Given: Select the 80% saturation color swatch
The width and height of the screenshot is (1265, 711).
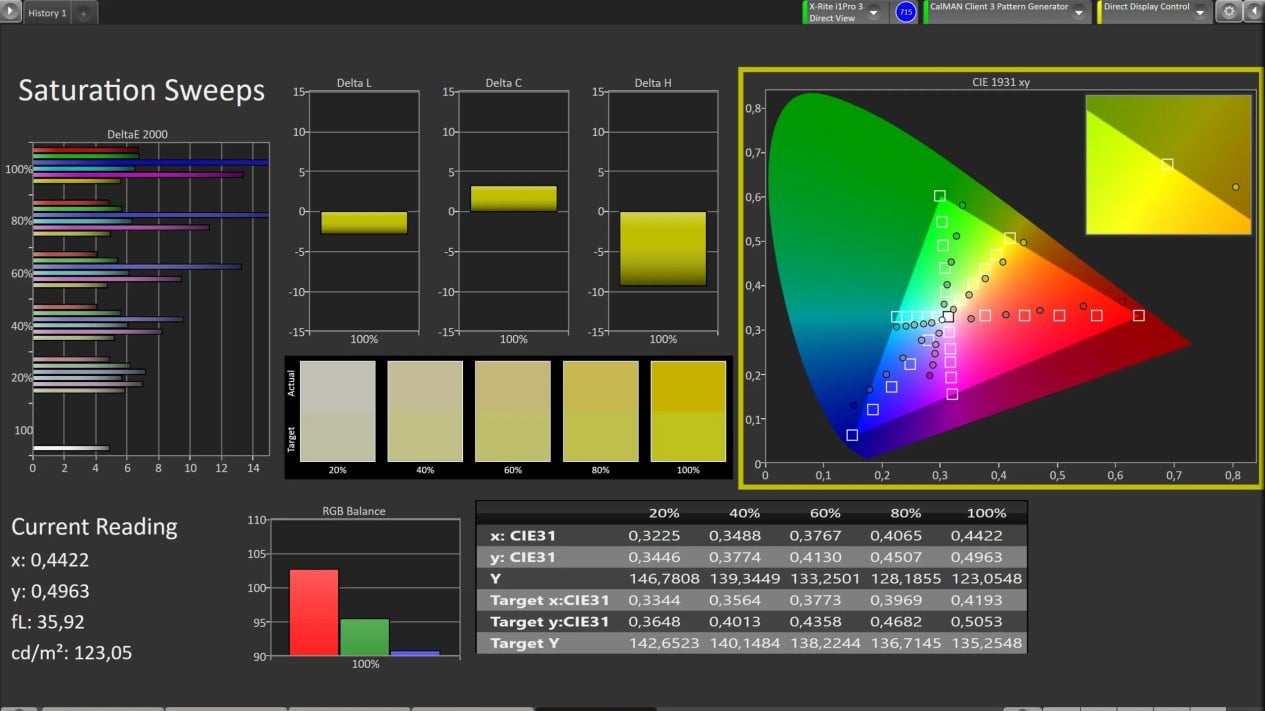Looking at the screenshot, I should 601,411.
